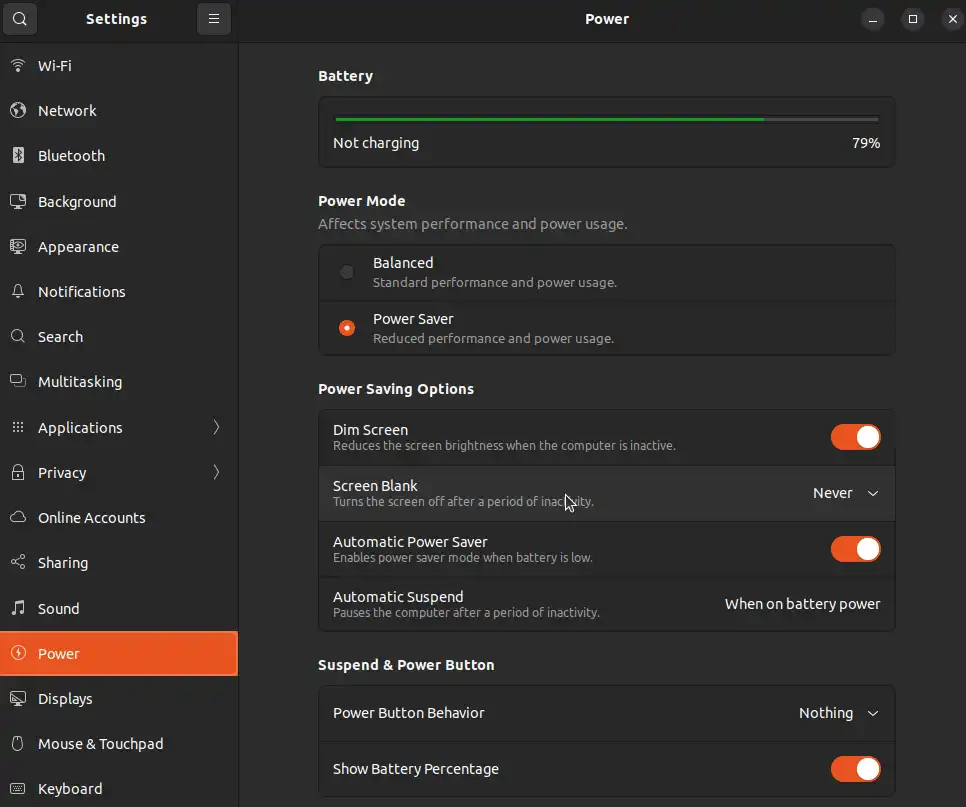Open the Multitasking settings page
Viewport: 966px width, 807px height.
(x=80, y=382)
